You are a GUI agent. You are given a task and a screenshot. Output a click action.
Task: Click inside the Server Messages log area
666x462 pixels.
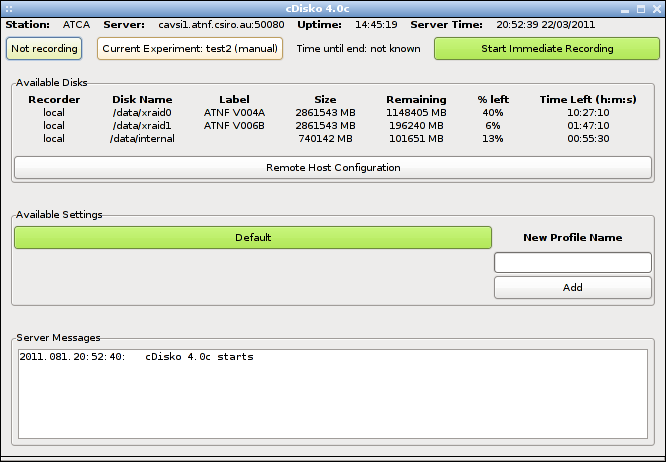click(x=333, y=394)
